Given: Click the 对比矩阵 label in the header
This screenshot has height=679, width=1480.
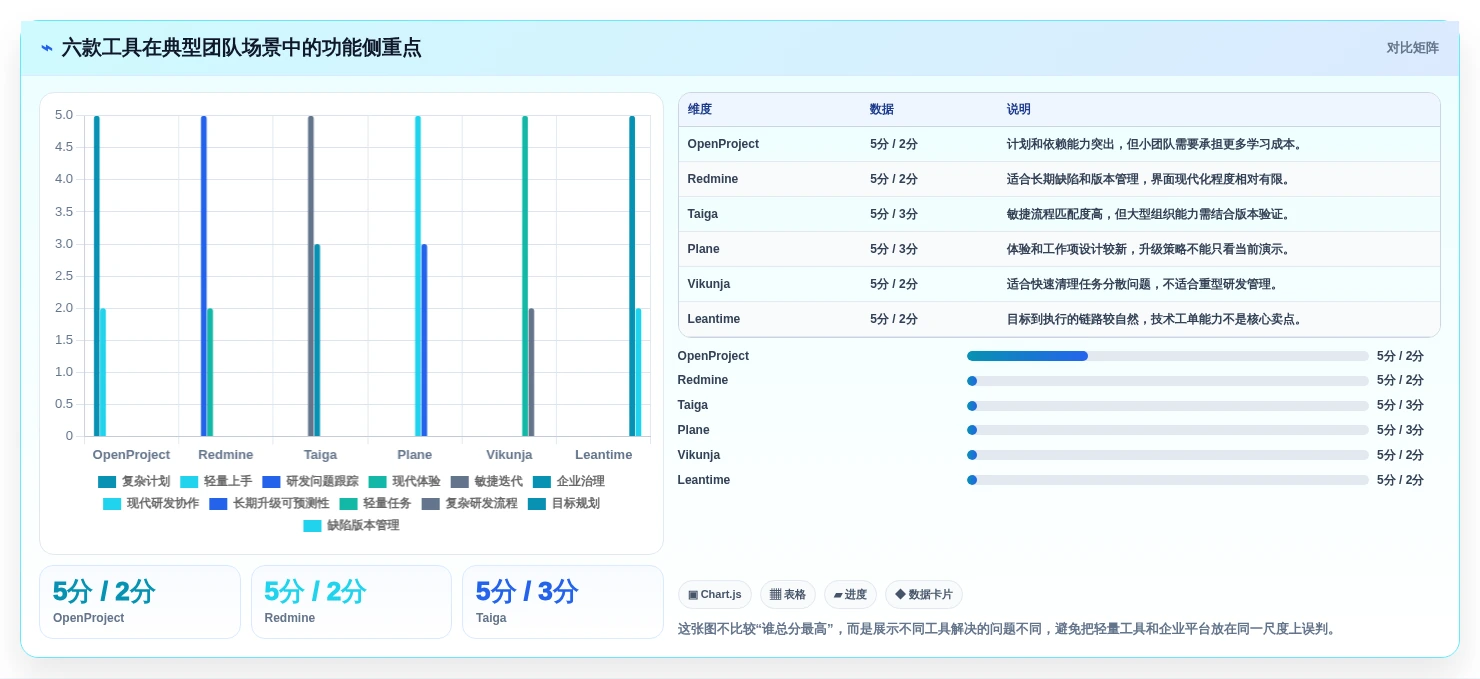Looking at the screenshot, I should pos(1412,48).
